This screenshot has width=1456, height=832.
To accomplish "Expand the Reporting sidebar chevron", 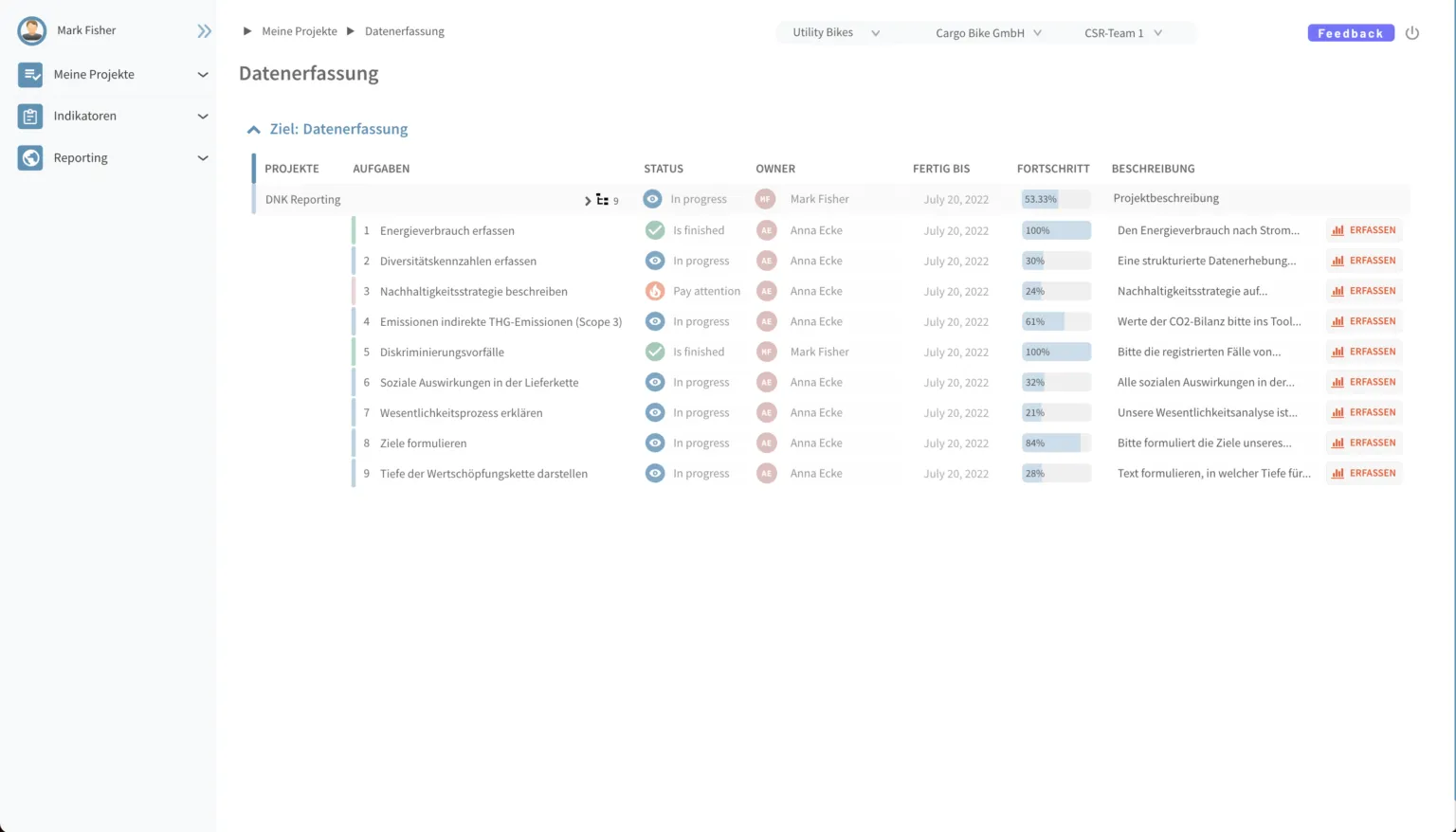I will 203,158.
